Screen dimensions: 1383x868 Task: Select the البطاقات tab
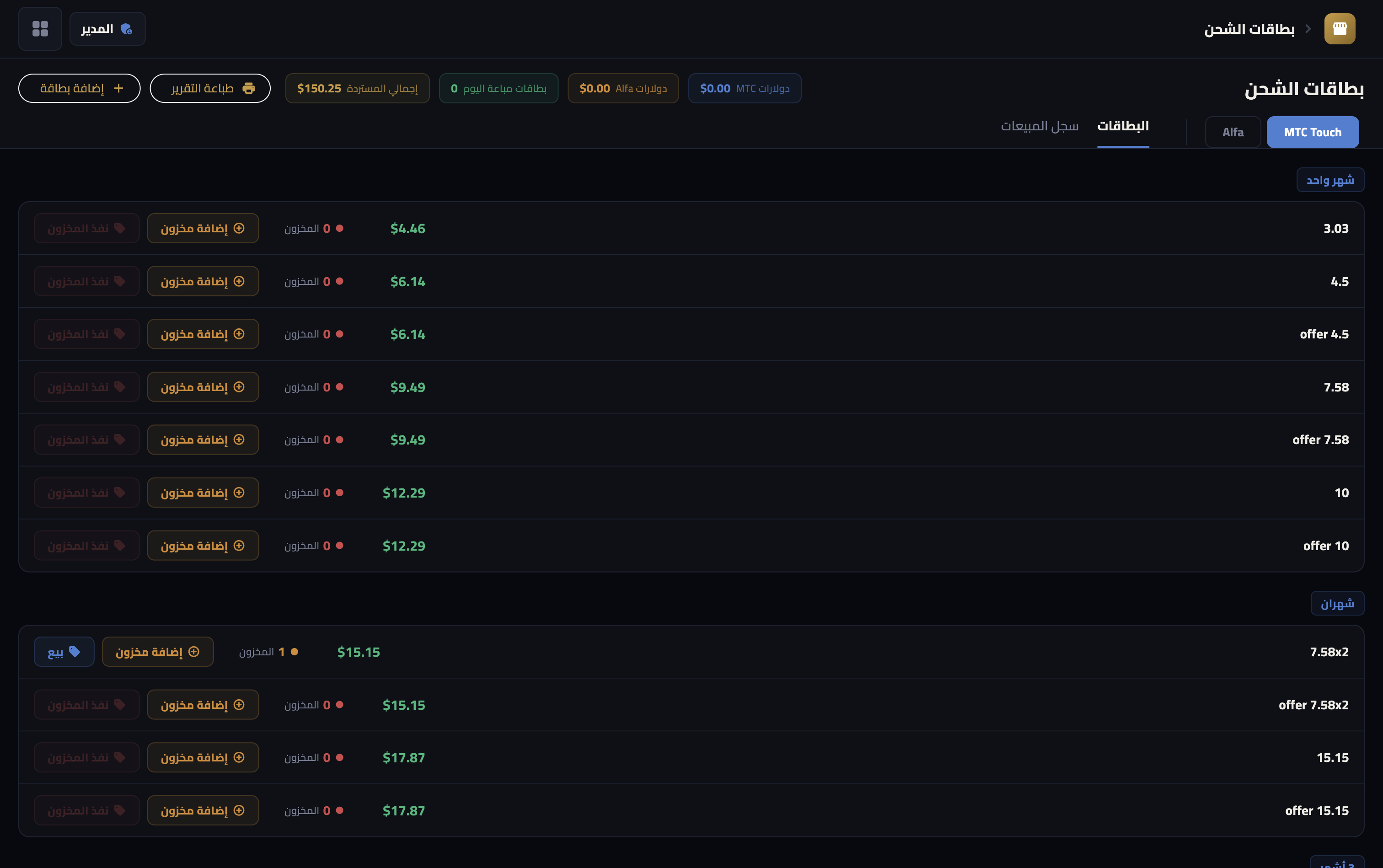(x=1122, y=126)
